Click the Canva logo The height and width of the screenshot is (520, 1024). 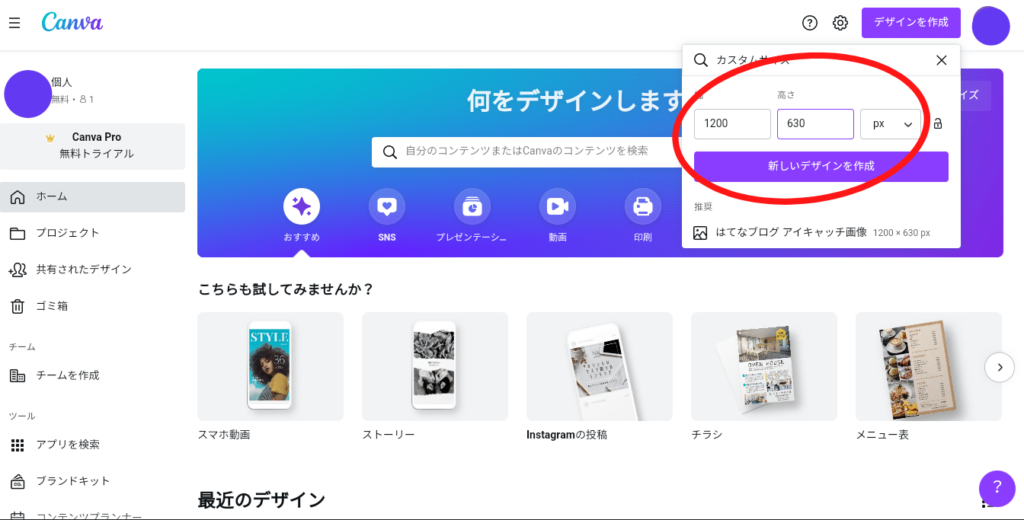pyautogui.click(x=72, y=22)
